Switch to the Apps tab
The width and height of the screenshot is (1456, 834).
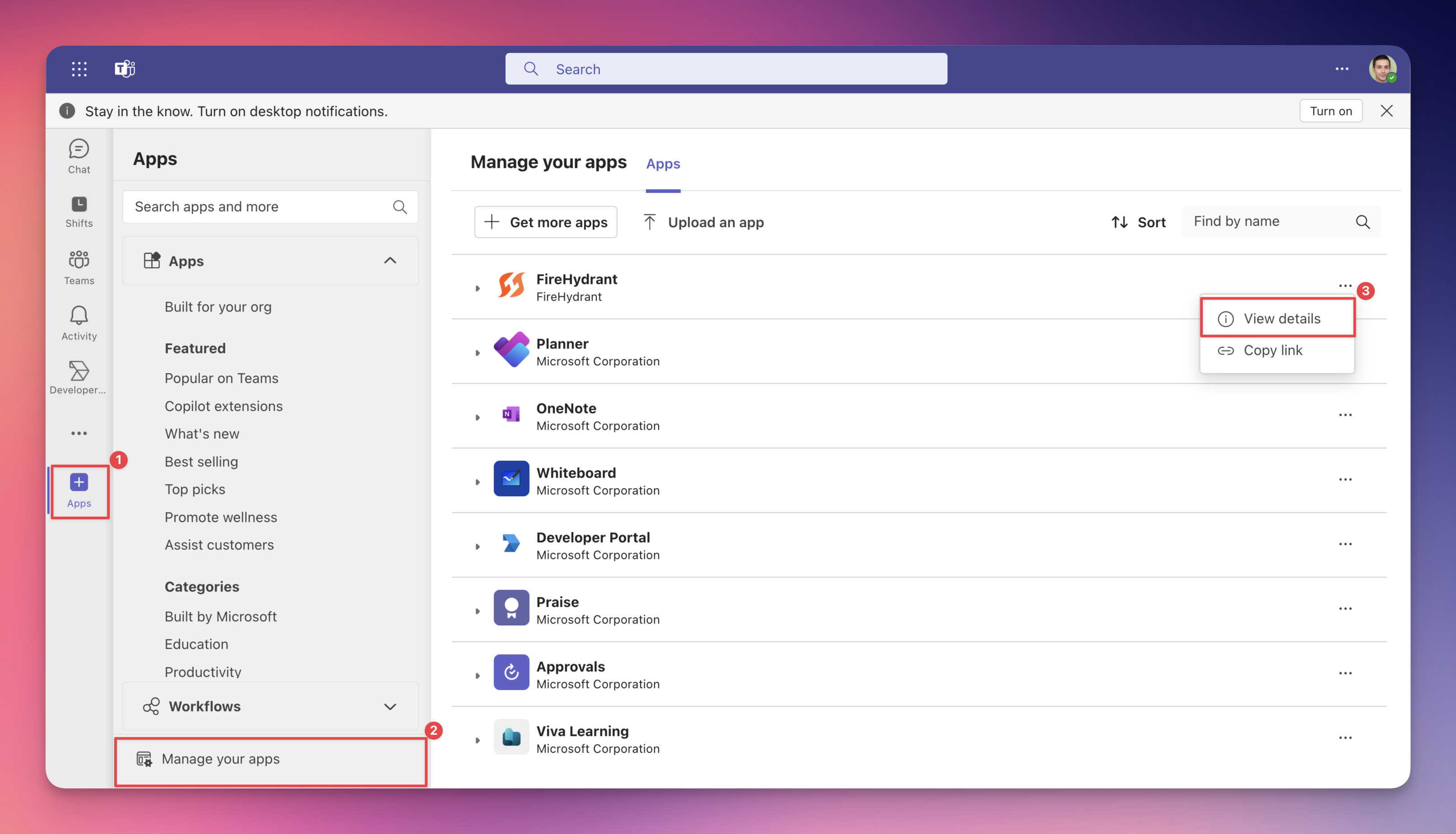[x=663, y=164]
